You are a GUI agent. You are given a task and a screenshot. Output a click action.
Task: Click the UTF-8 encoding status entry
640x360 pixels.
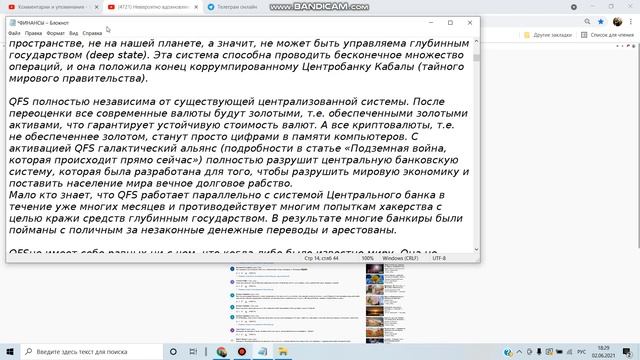click(x=439, y=258)
